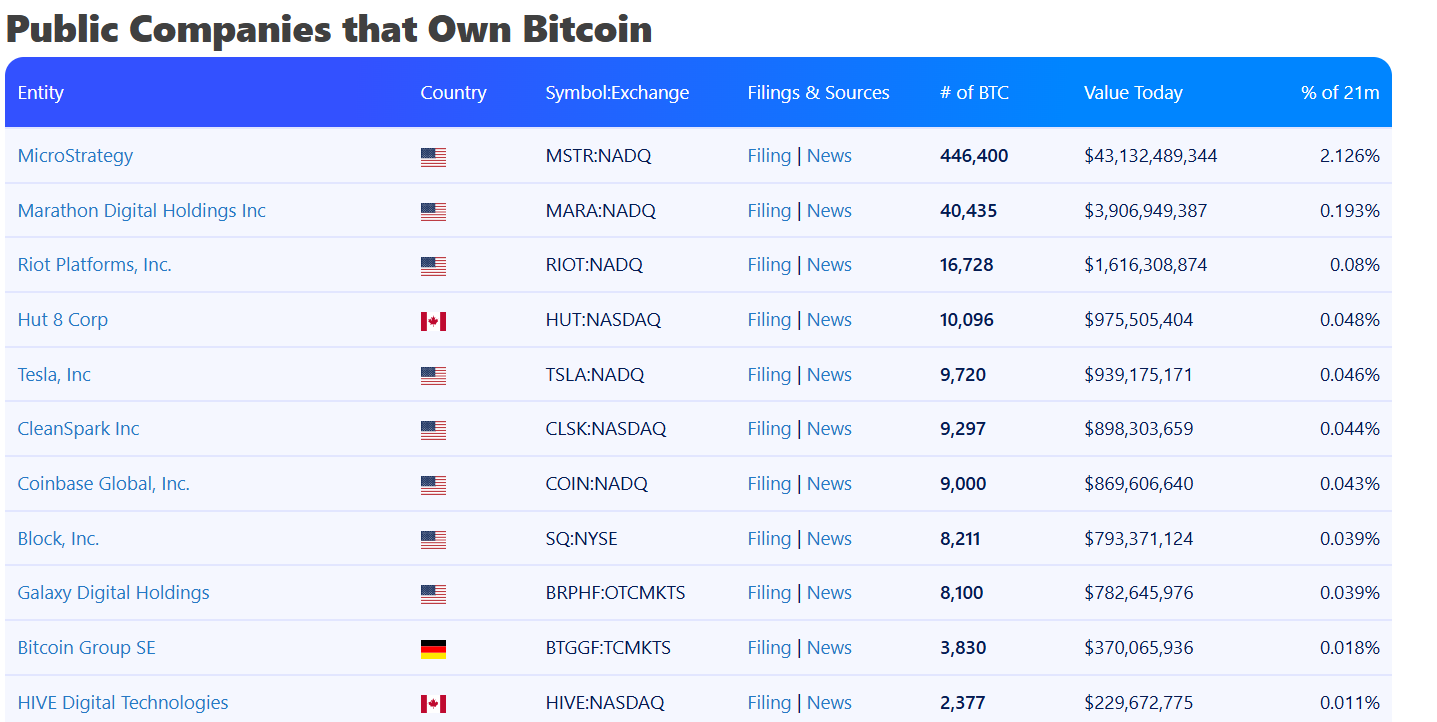View News for Bitcoin Group SE

point(829,647)
